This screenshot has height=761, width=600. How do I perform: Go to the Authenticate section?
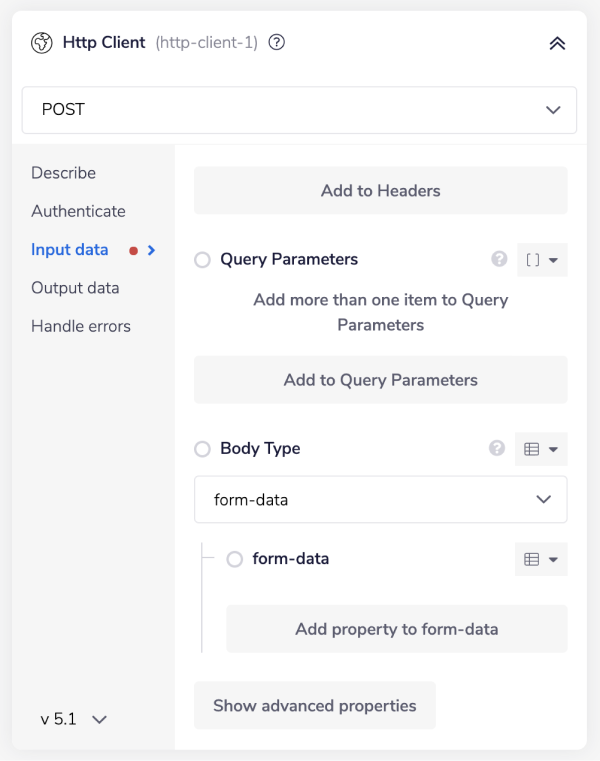pyautogui.click(x=78, y=211)
